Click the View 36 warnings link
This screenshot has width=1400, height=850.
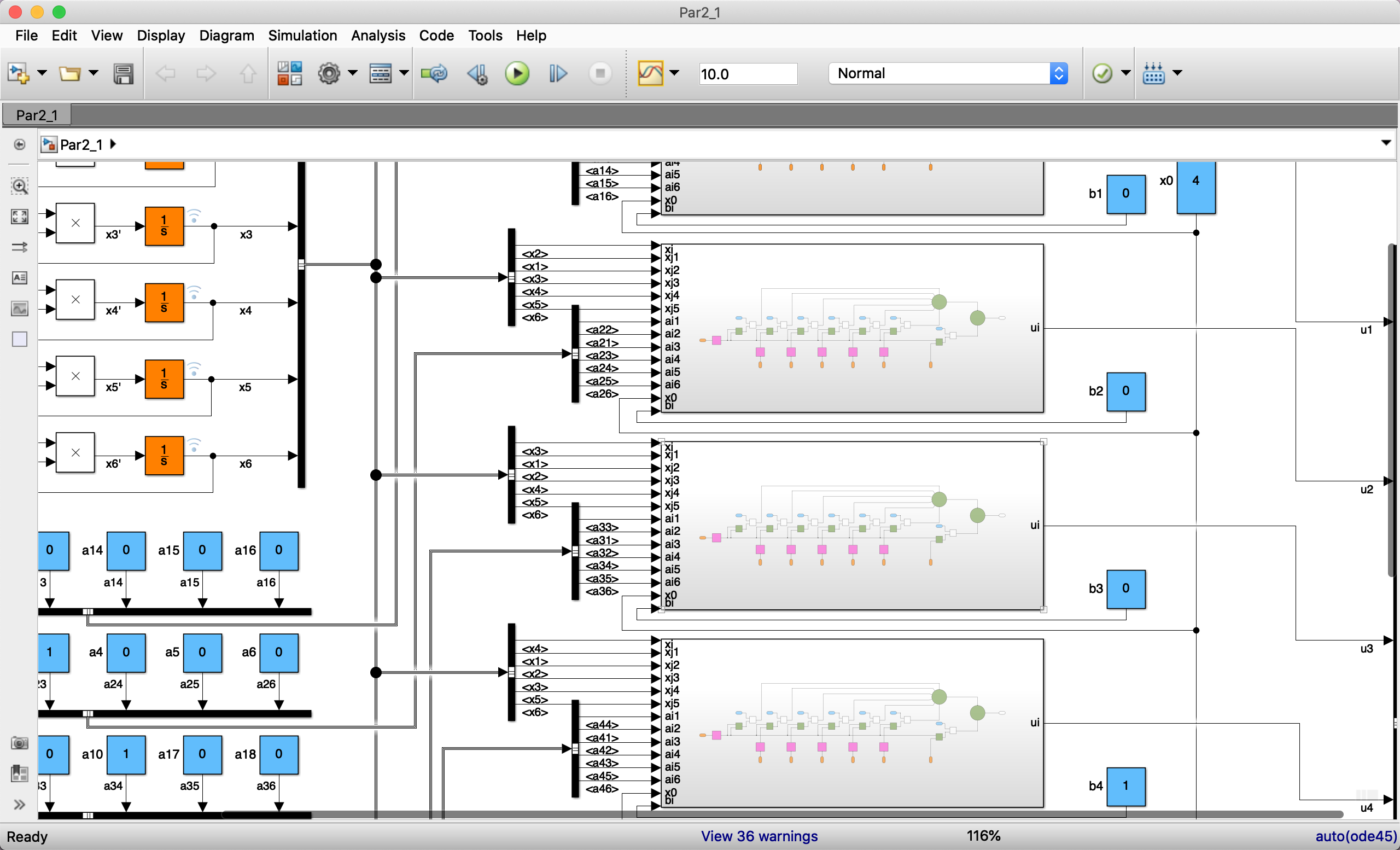pos(759,836)
